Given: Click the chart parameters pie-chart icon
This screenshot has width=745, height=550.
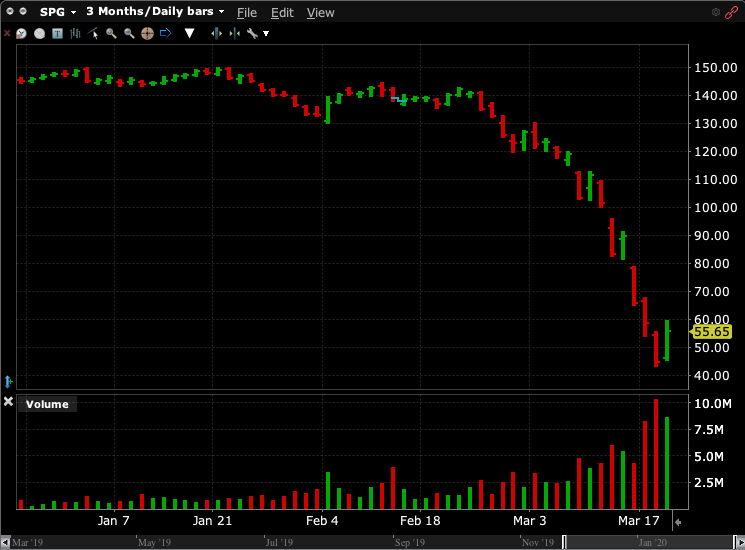Looking at the screenshot, I should (21, 33).
